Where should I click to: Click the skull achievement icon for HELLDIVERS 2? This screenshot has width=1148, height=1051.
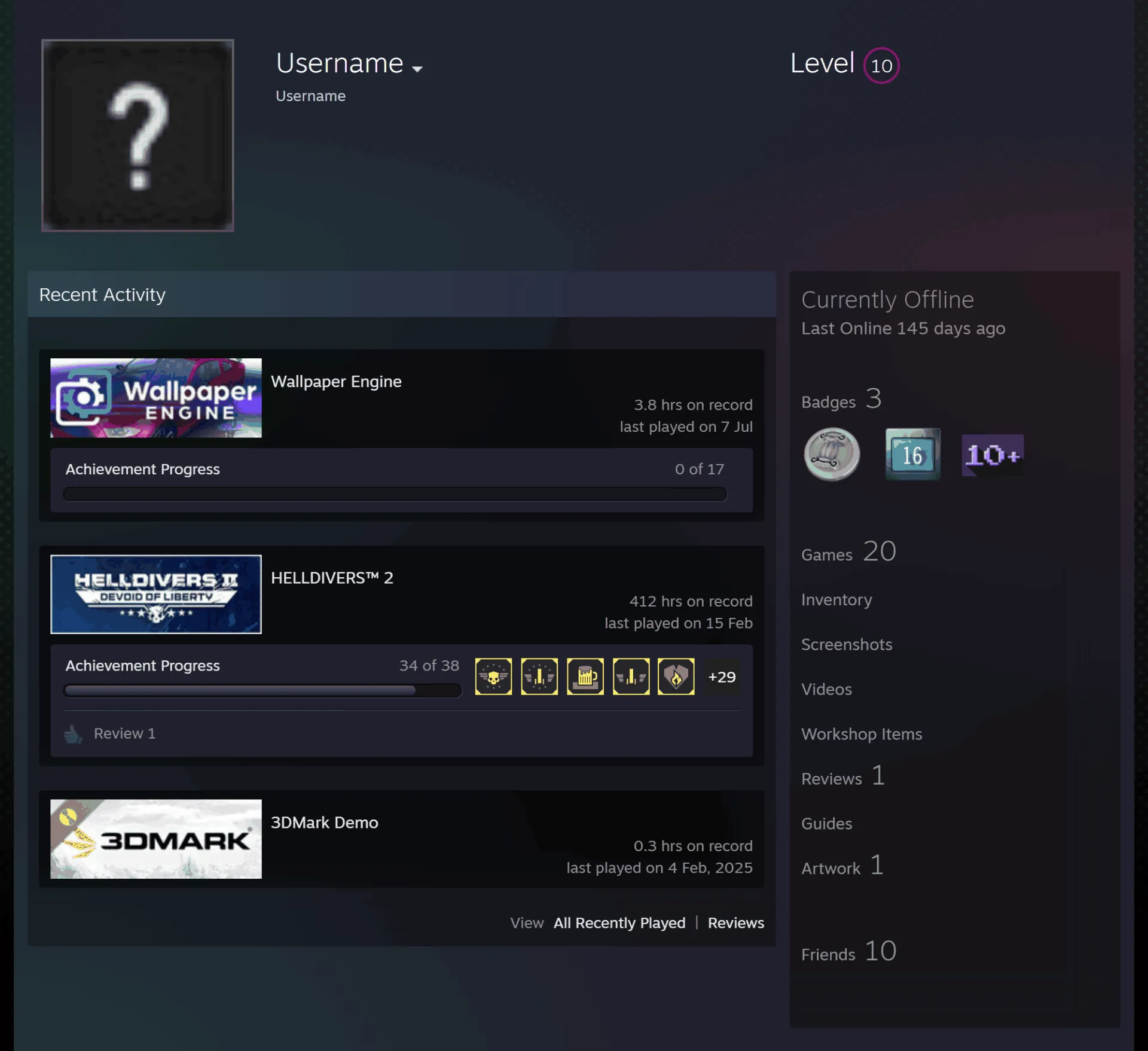[x=493, y=677]
